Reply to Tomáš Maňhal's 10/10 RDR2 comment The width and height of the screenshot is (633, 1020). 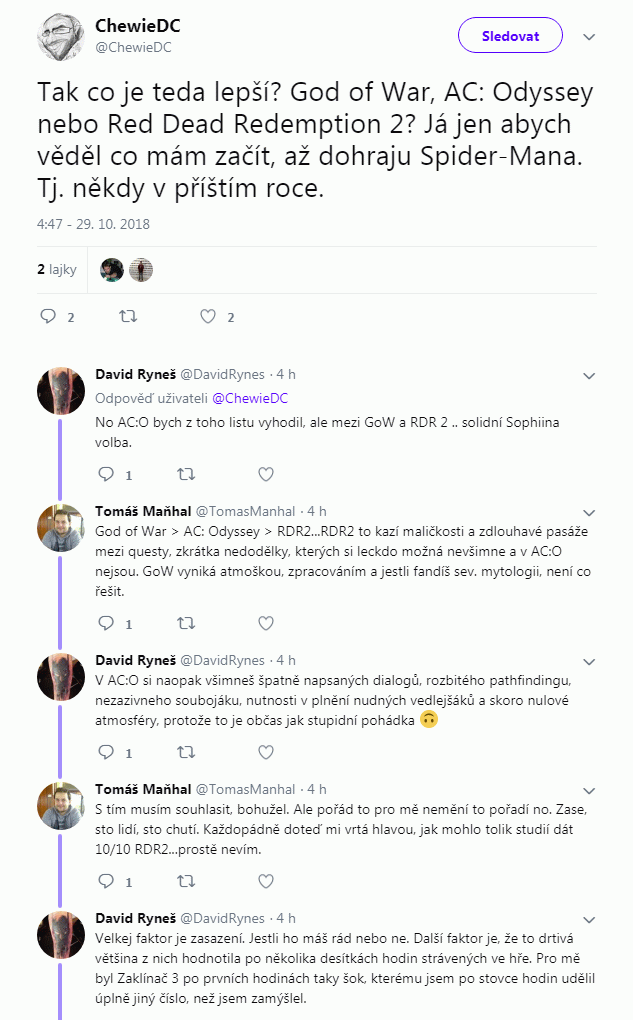(106, 881)
